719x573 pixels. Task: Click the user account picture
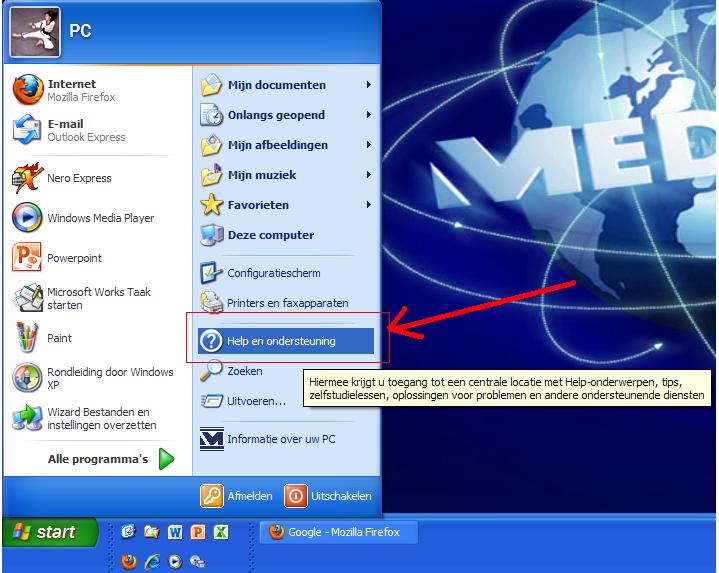pos(35,32)
